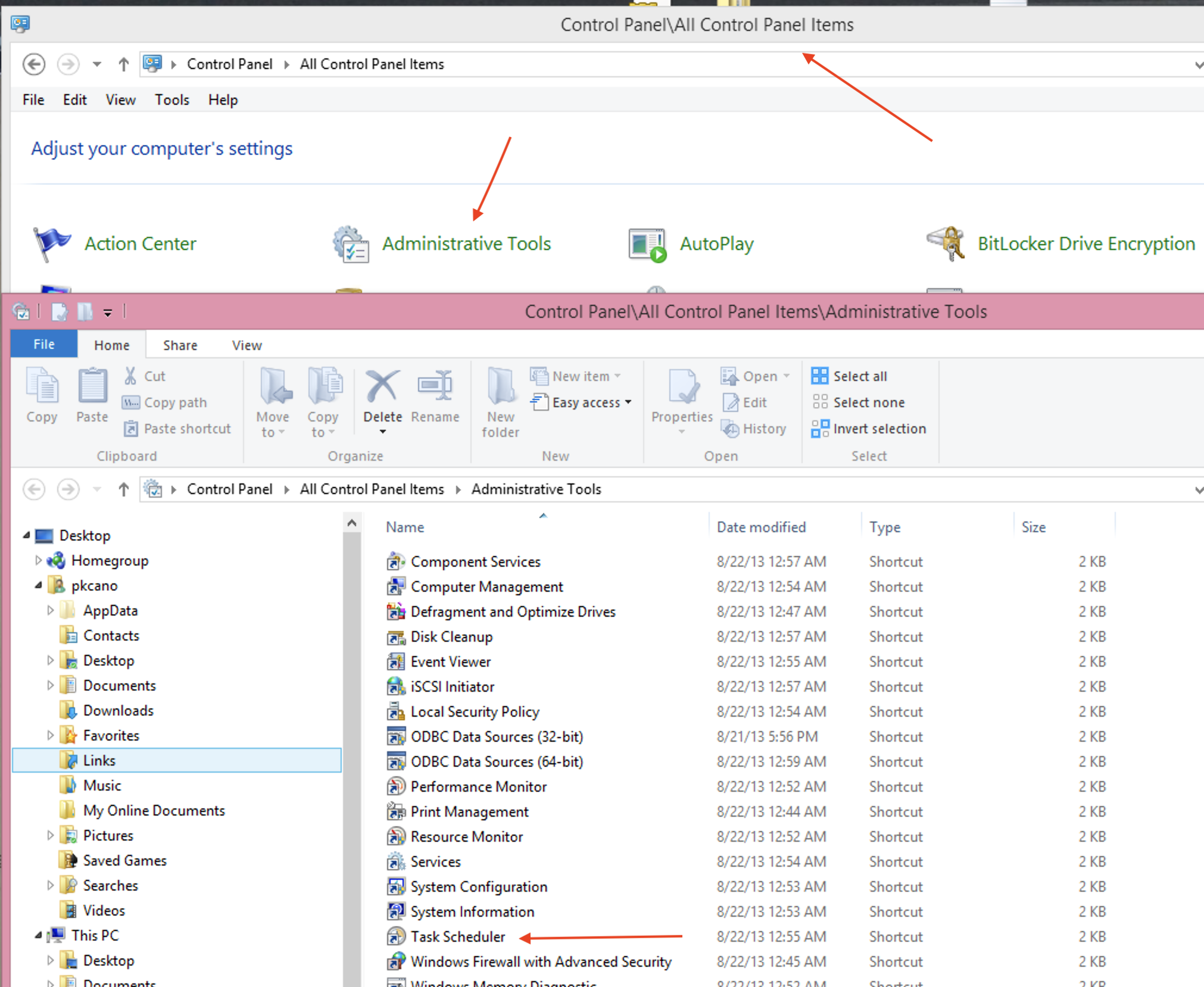Click the Invert selection icon
The height and width of the screenshot is (987, 1204).
pos(819,429)
